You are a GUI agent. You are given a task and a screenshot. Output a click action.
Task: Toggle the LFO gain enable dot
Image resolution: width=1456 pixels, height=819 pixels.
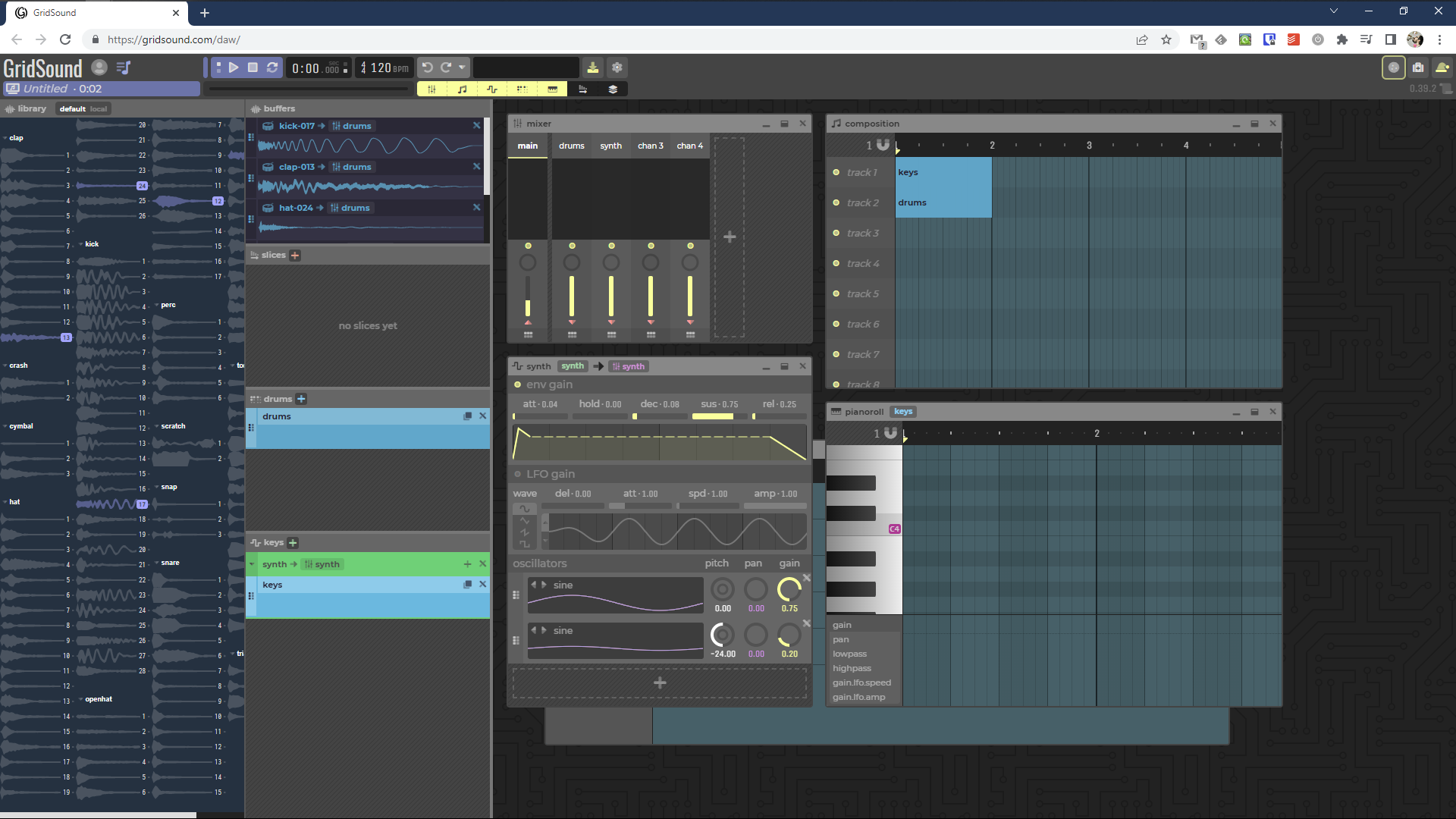pos(518,474)
